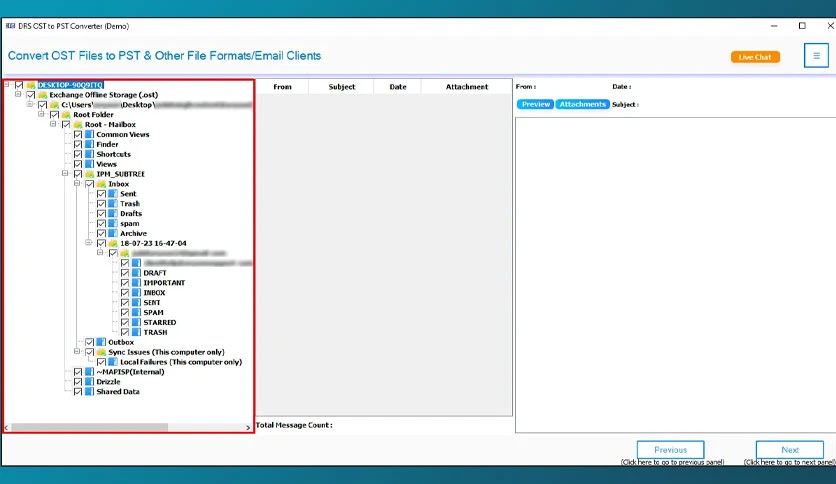Collapse the Inbox node under IPM_SUBTREE
The height and width of the screenshot is (484, 836).
coord(77,183)
